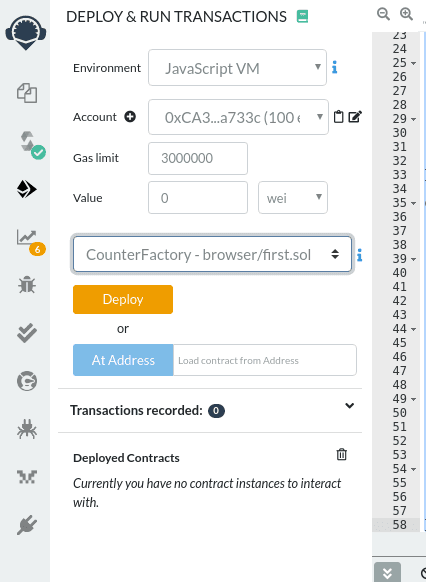Viewport: 426px width, 582px height.
Task: Open the CounterFactory contract selector
Action: click(x=212, y=255)
